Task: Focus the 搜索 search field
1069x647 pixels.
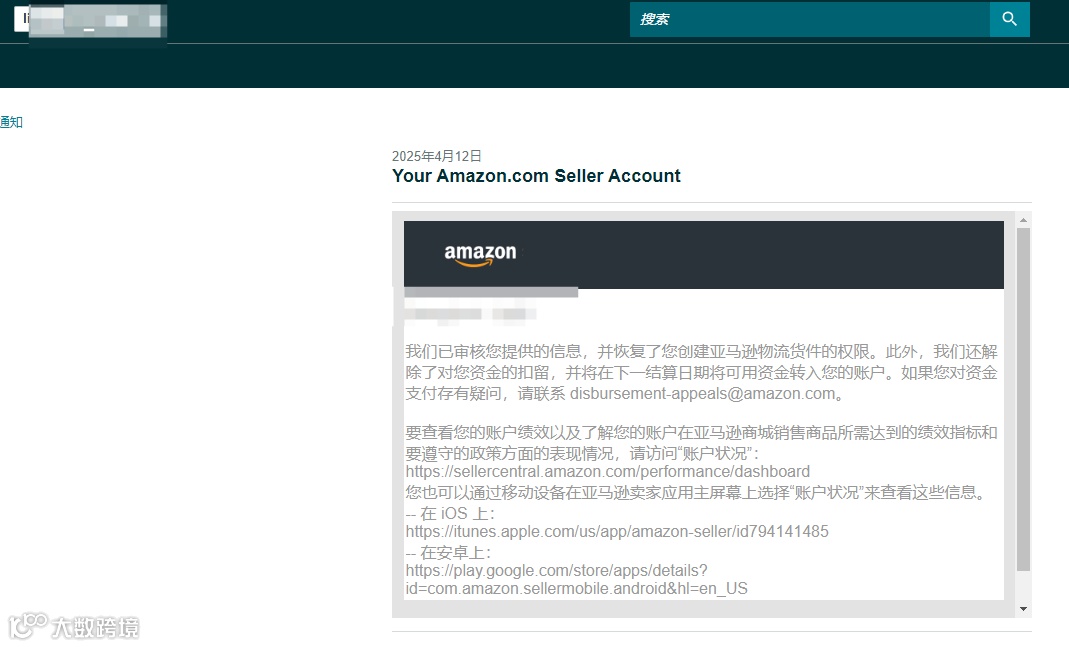Action: [809, 19]
